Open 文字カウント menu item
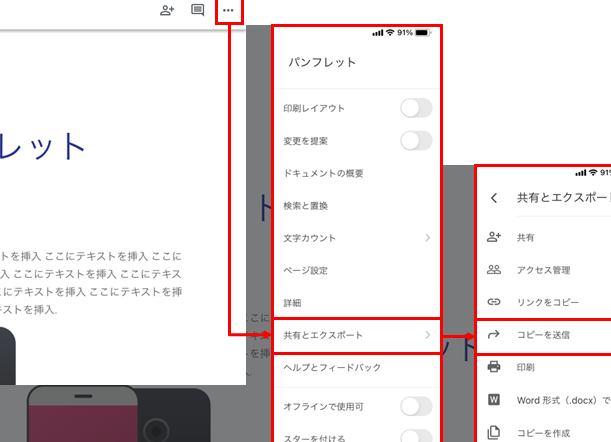Viewport: 611px width, 442px height. [x=357, y=238]
